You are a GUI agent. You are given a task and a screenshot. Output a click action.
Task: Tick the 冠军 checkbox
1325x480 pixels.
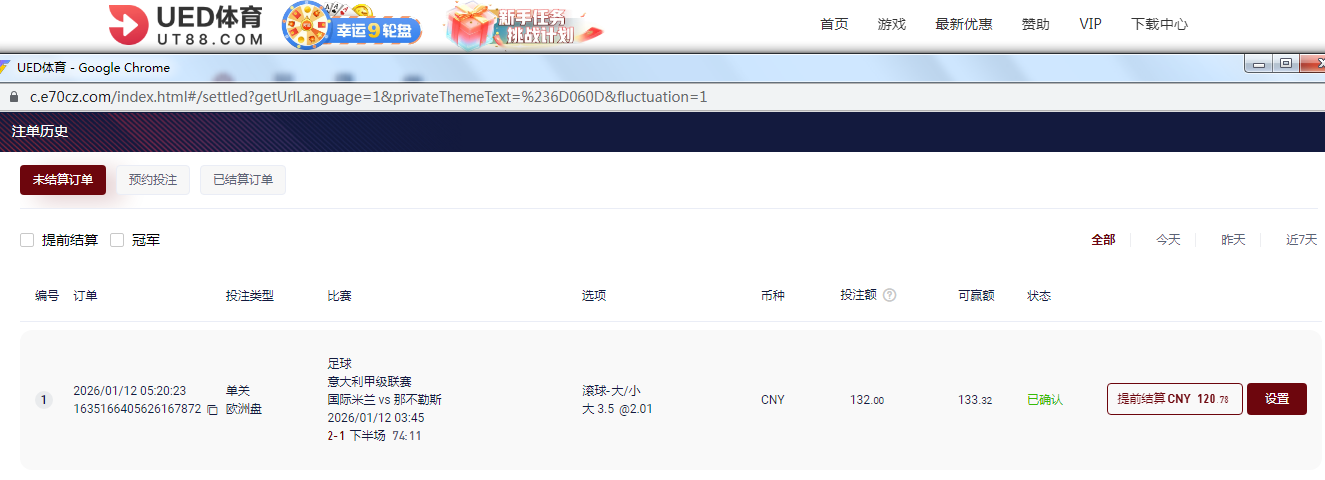tap(117, 240)
